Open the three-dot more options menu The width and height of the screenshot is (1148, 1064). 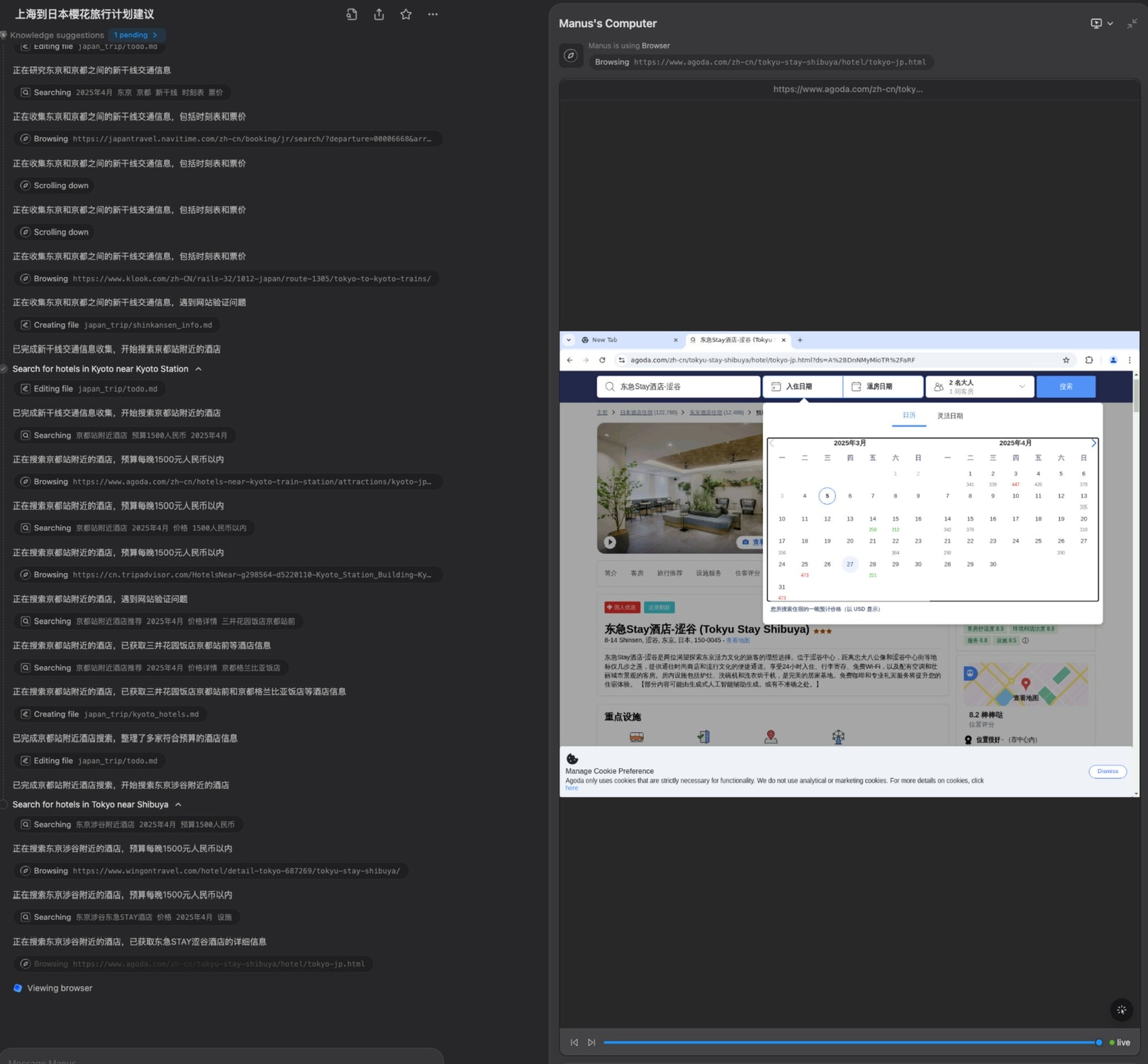tap(433, 14)
